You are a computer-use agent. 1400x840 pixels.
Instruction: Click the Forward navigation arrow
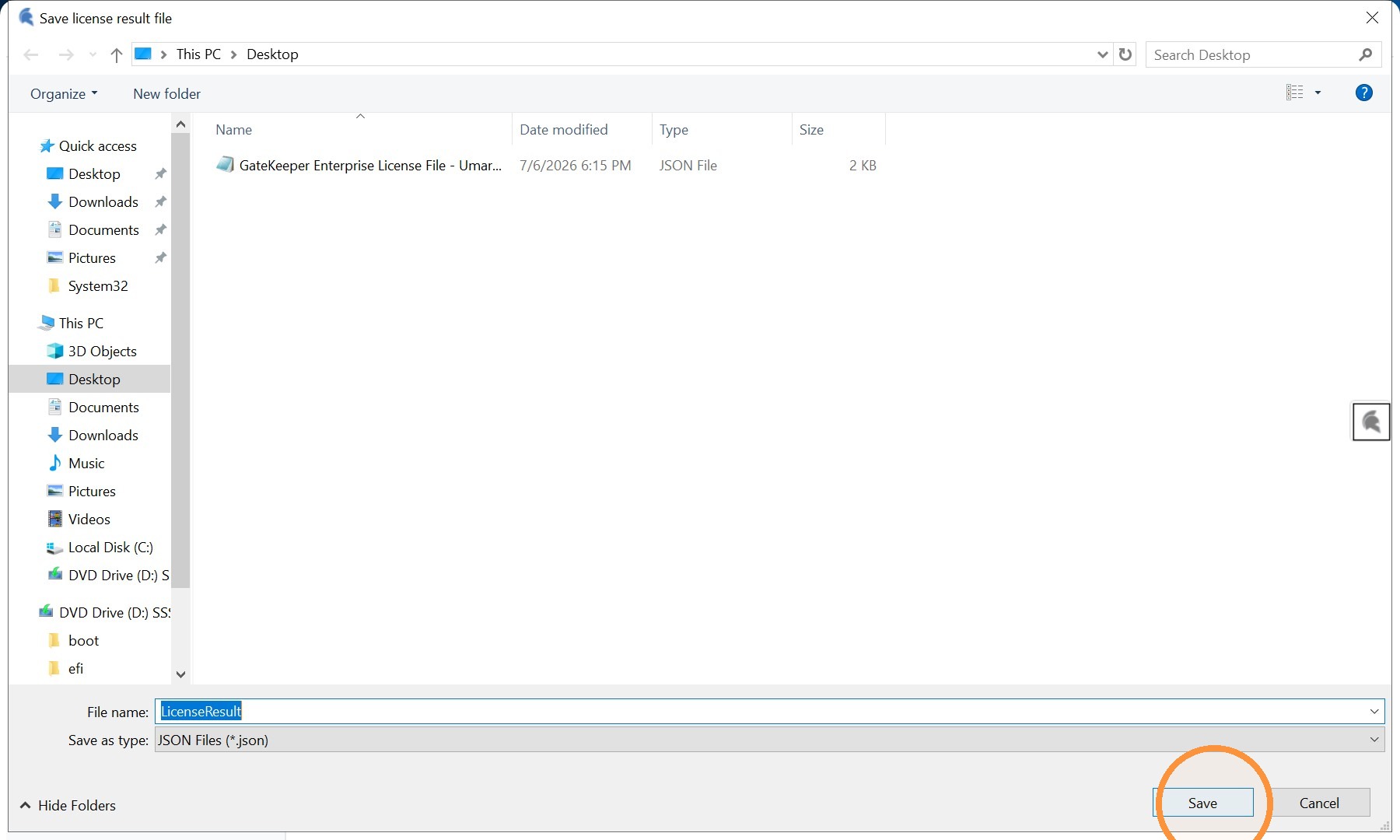coord(66,54)
